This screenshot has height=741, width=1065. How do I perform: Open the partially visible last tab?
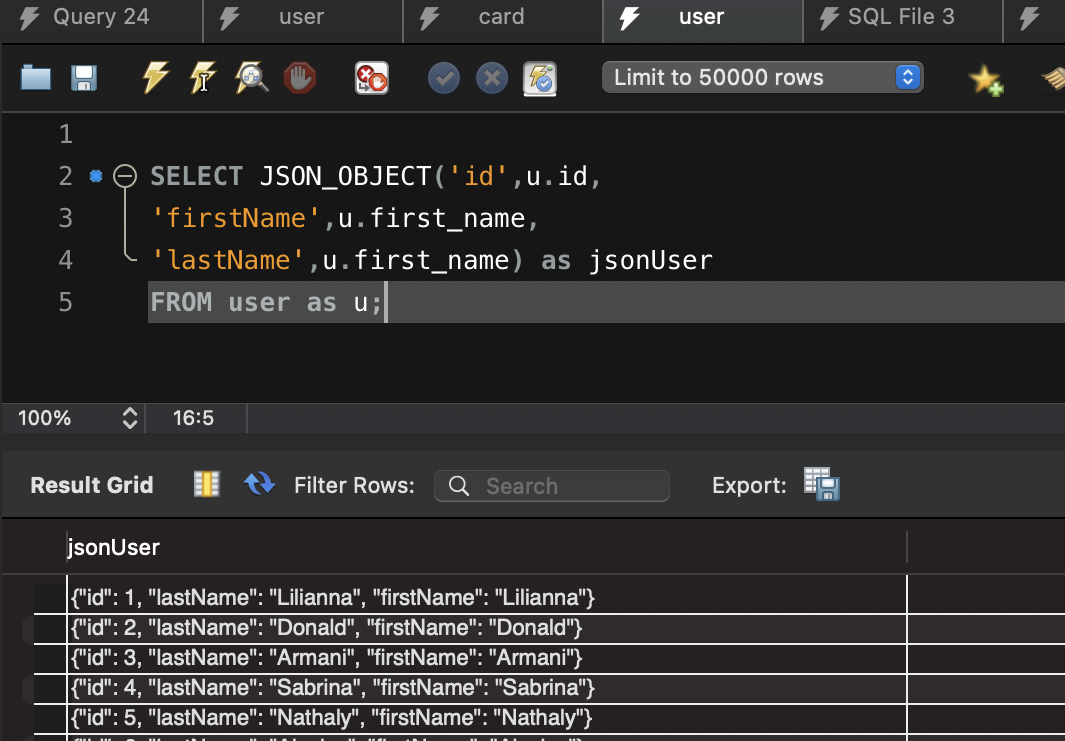click(1034, 17)
